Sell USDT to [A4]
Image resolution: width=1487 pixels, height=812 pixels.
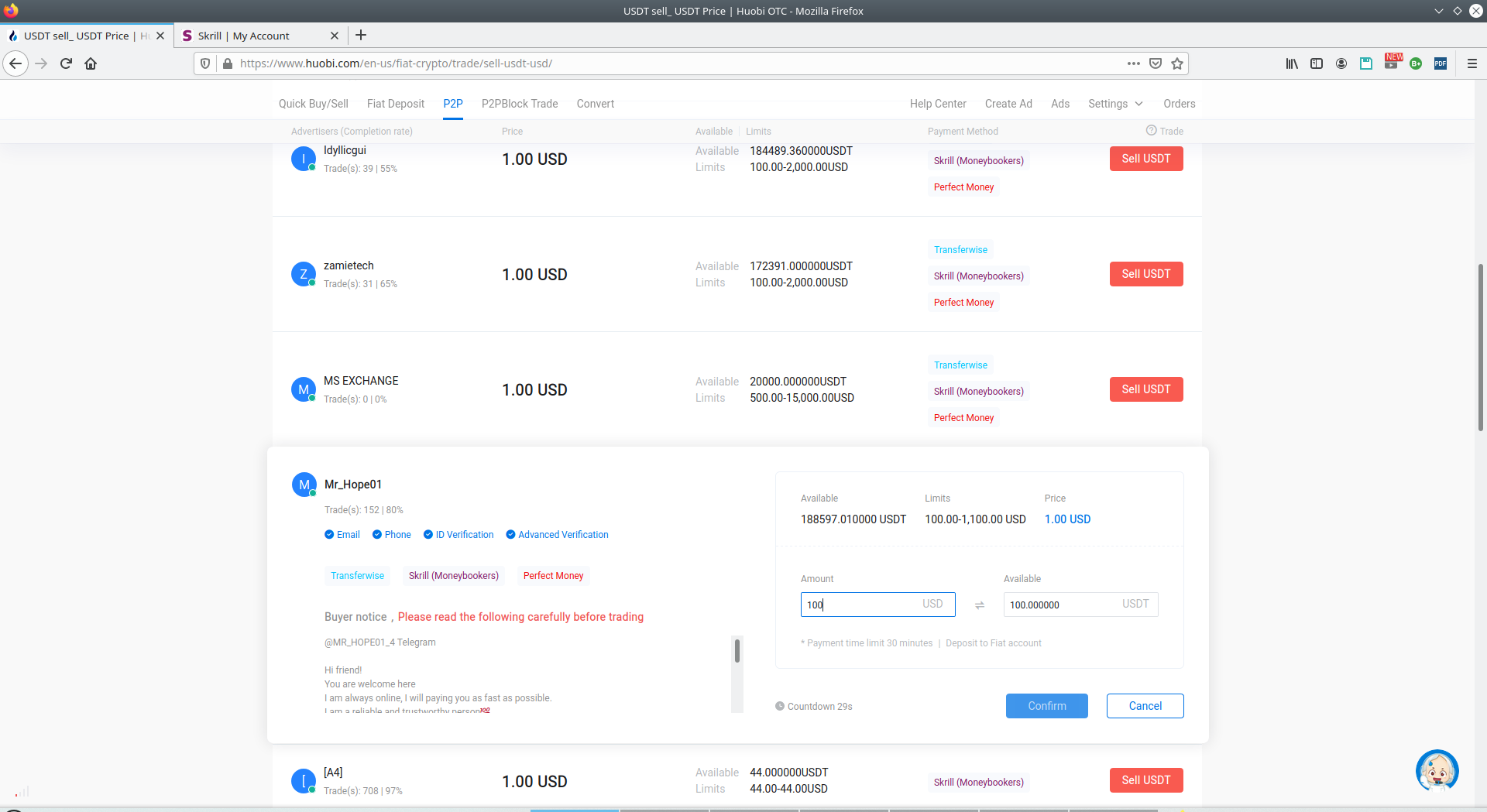1146,780
